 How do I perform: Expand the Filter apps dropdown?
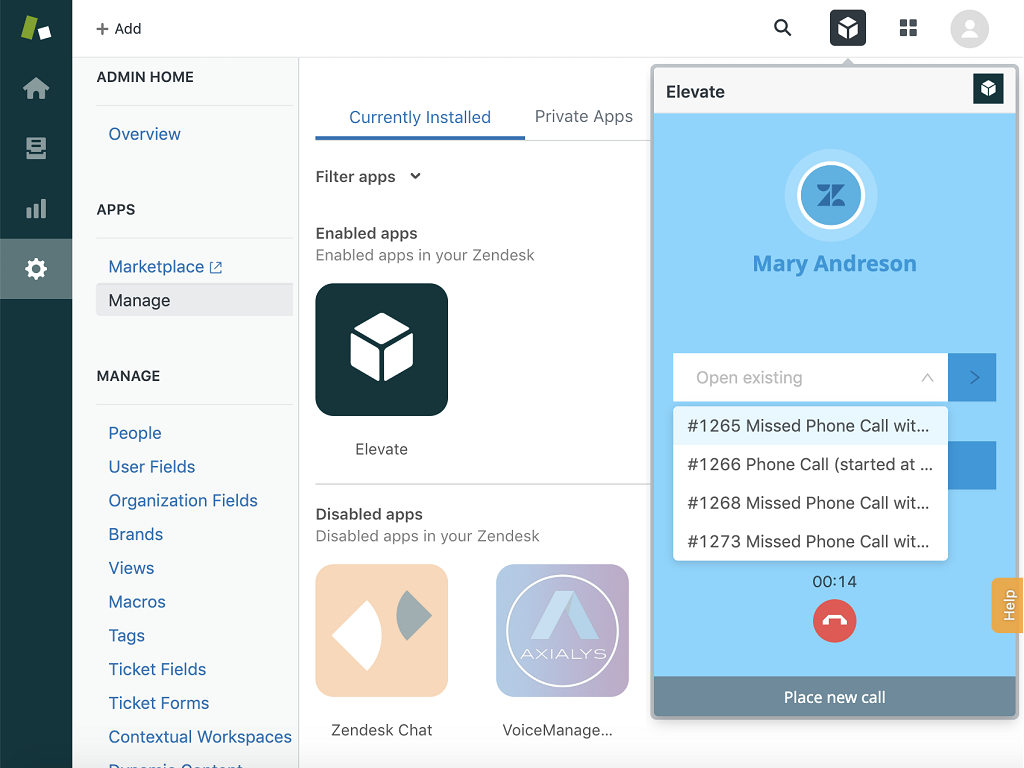(x=368, y=177)
